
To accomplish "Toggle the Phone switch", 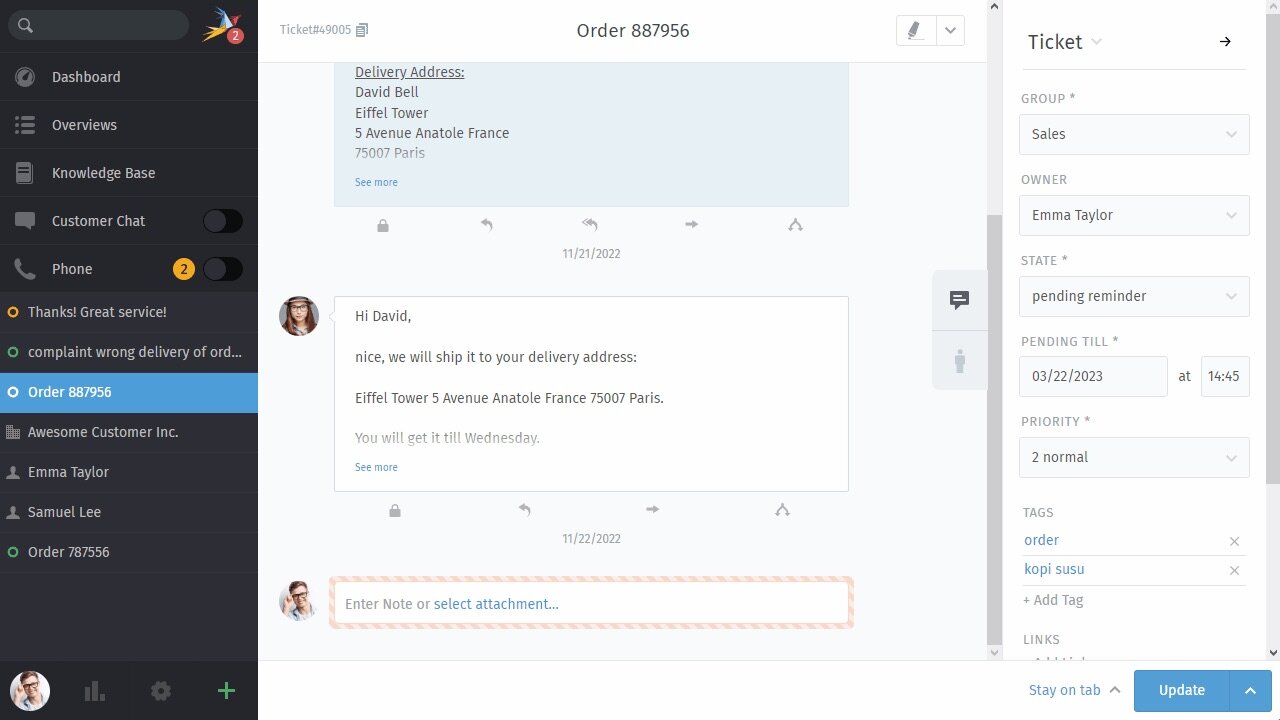I will [222, 269].
